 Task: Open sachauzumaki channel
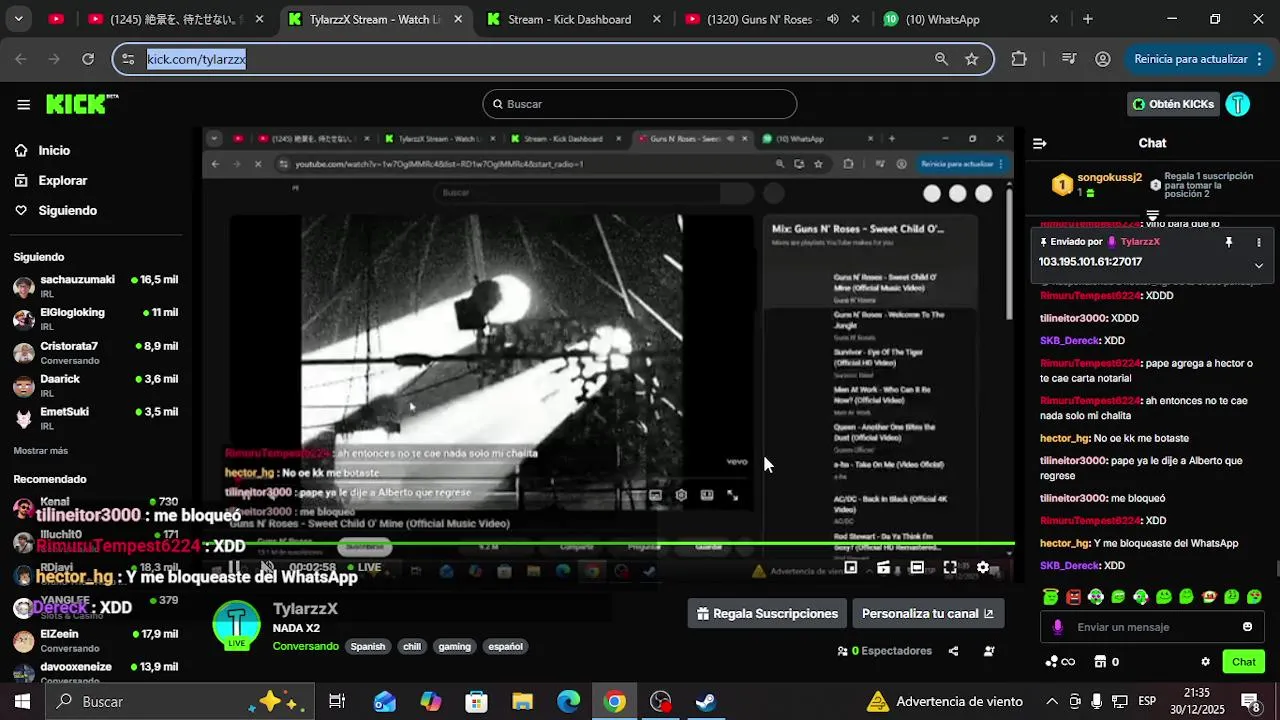[x=95, y=287]
